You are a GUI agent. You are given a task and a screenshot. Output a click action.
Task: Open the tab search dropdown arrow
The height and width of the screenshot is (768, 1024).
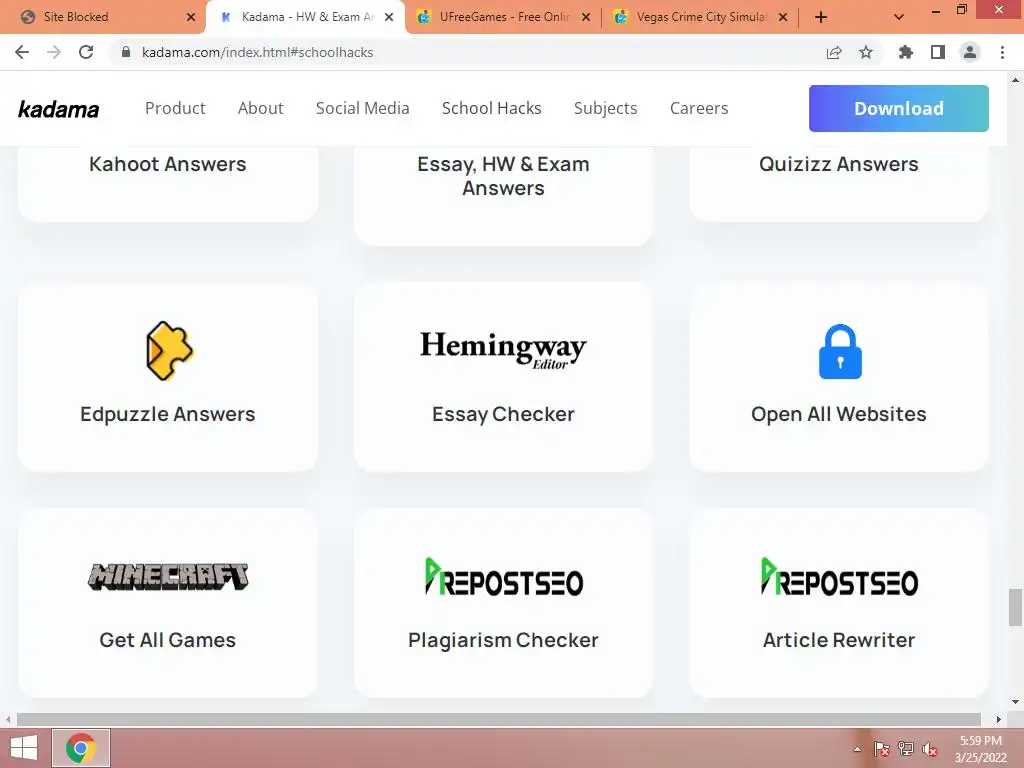pyautogui.click(x=899, y=17)
